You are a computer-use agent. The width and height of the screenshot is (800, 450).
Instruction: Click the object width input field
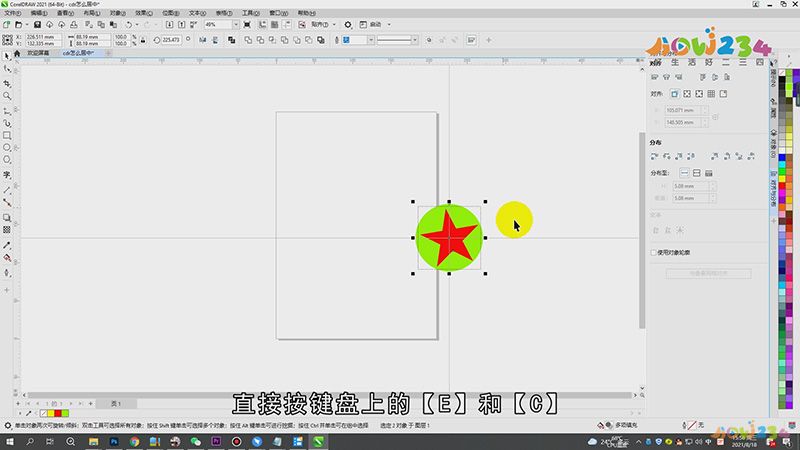point(92,37)
